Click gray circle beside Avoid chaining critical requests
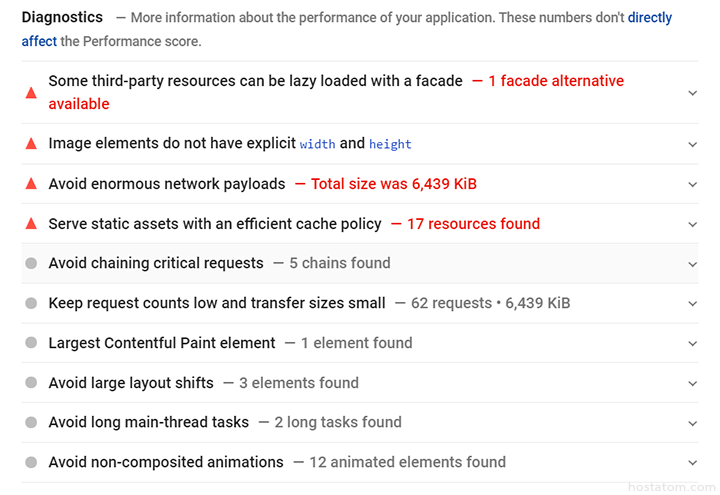 tap(31, 263)
